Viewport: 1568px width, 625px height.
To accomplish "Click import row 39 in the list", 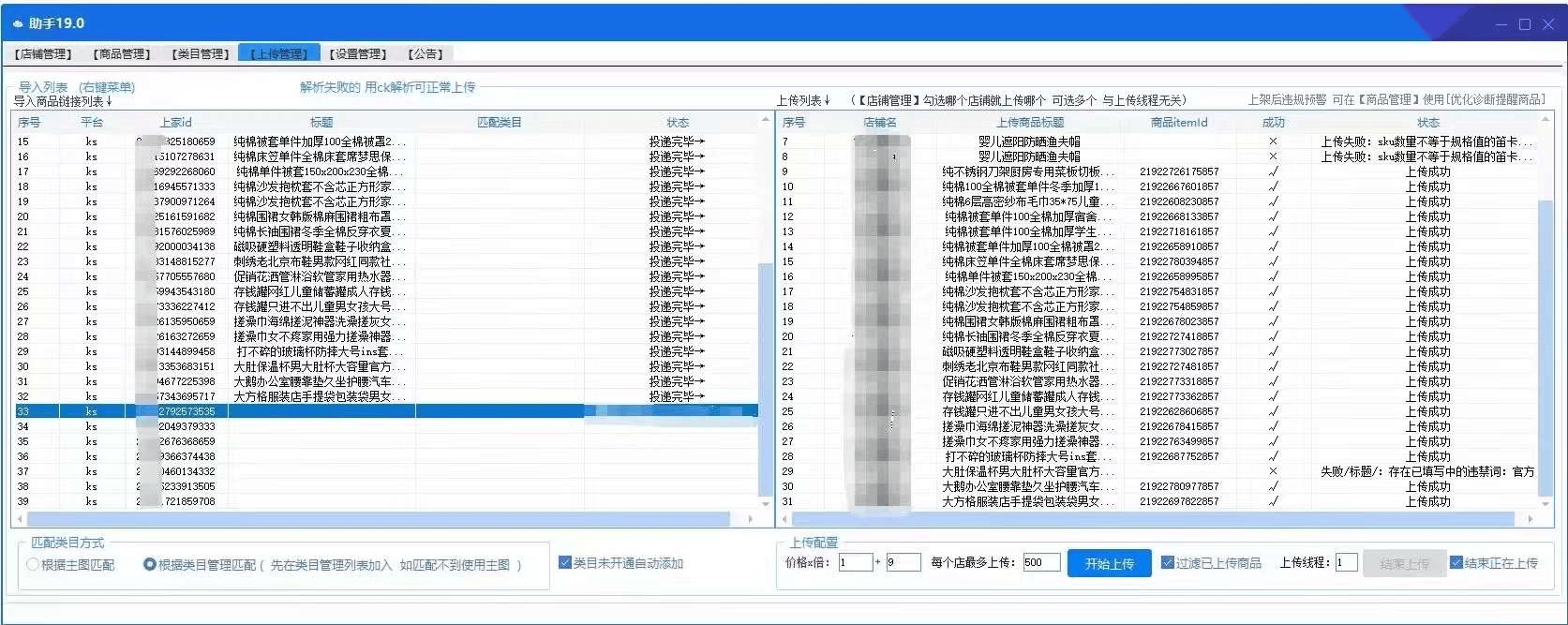I will click(385, 501).
